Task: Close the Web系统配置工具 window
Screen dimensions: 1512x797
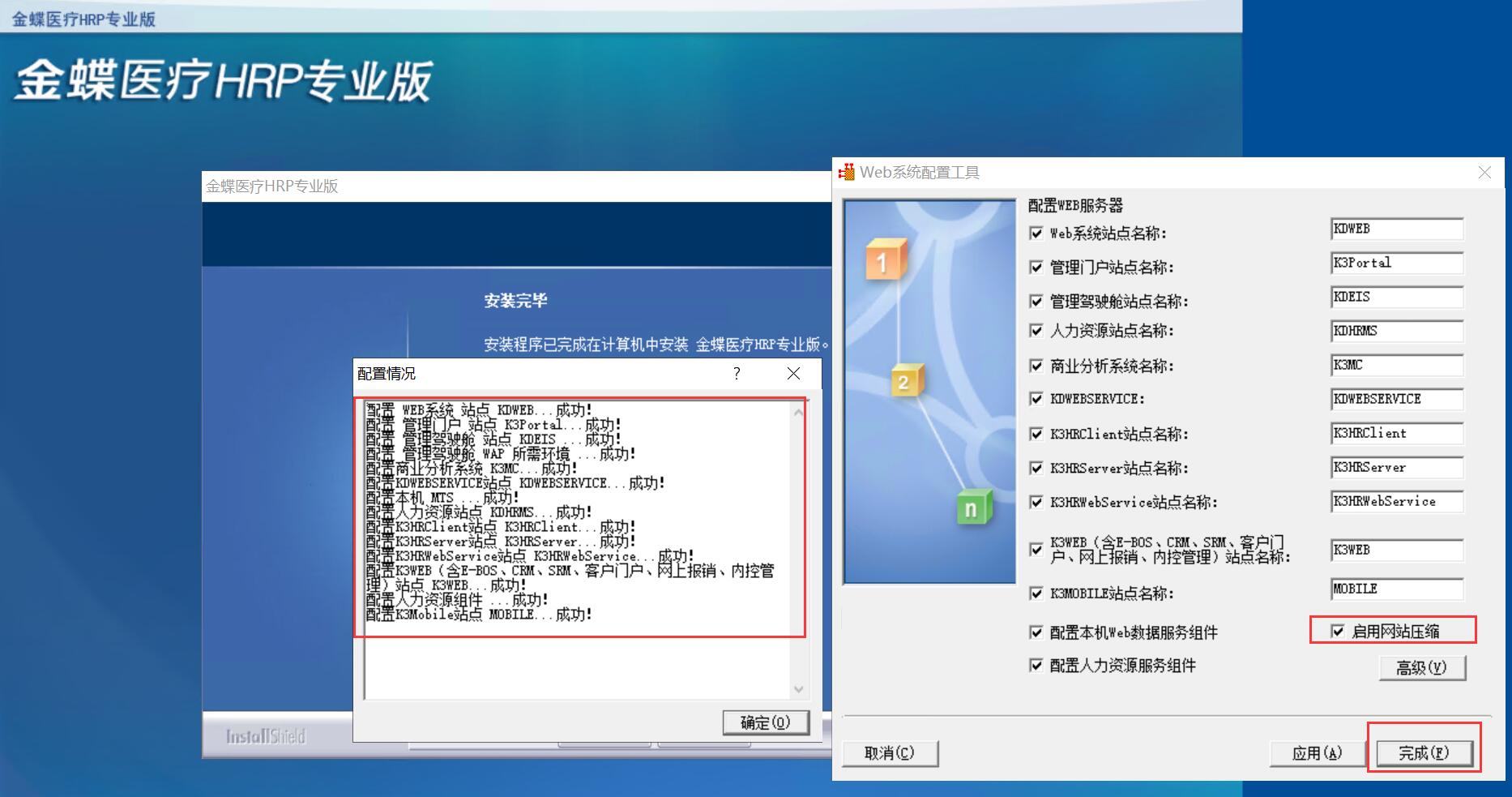Action: [x=1484, y=172]
